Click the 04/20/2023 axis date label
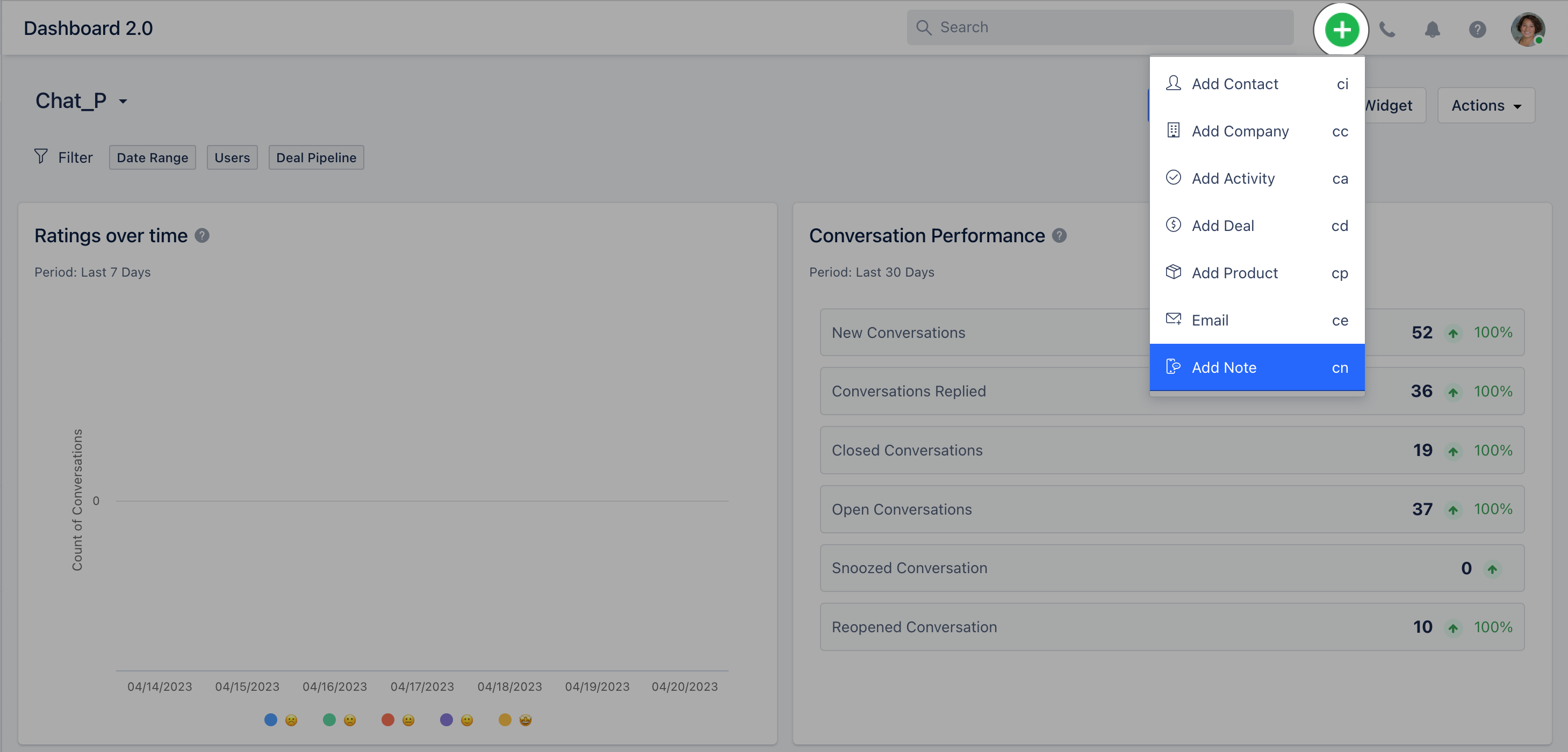The image size is (1568, 752). click(x=685, y=687)
